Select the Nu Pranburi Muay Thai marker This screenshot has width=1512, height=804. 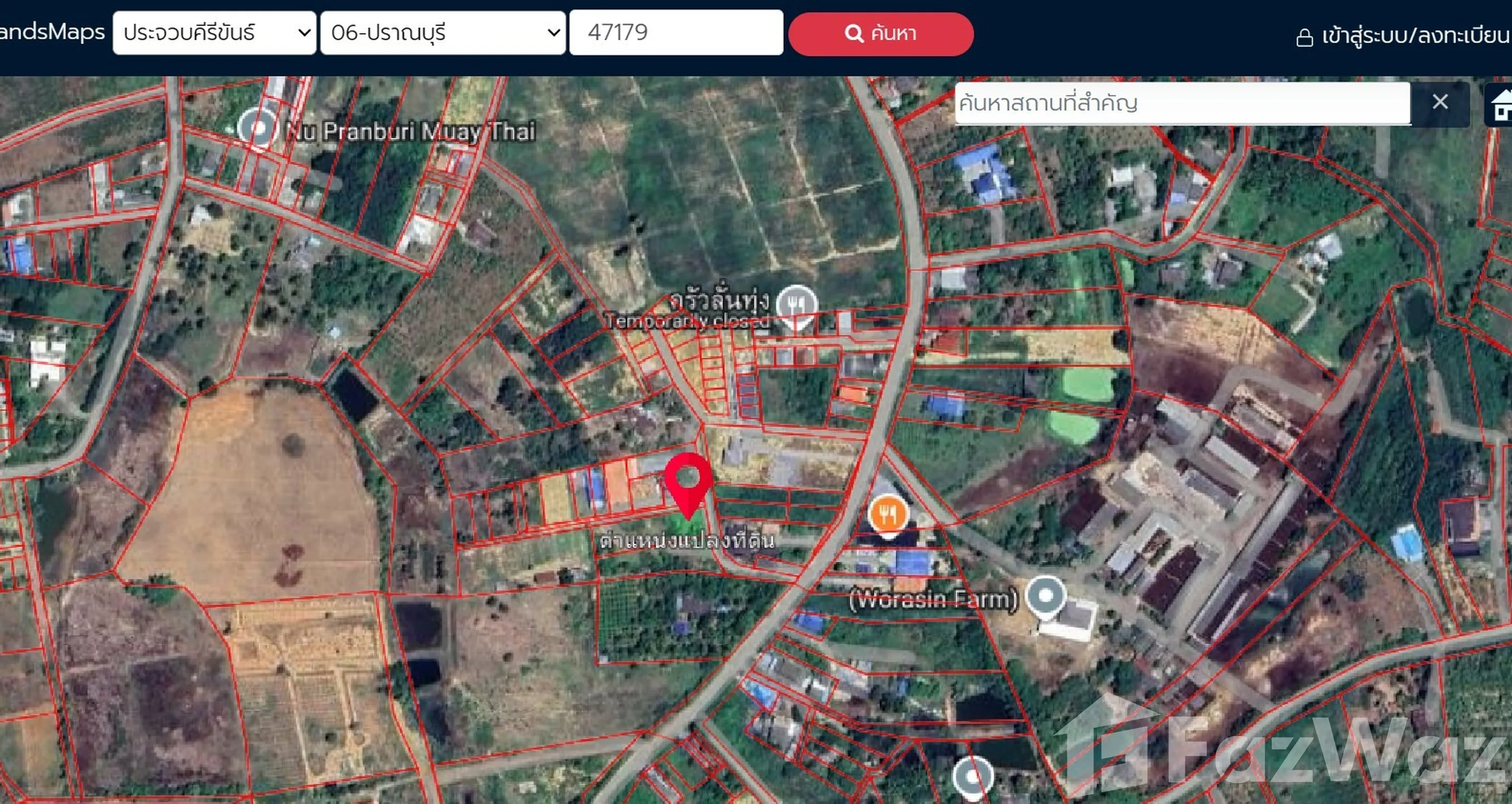(257, 126)
